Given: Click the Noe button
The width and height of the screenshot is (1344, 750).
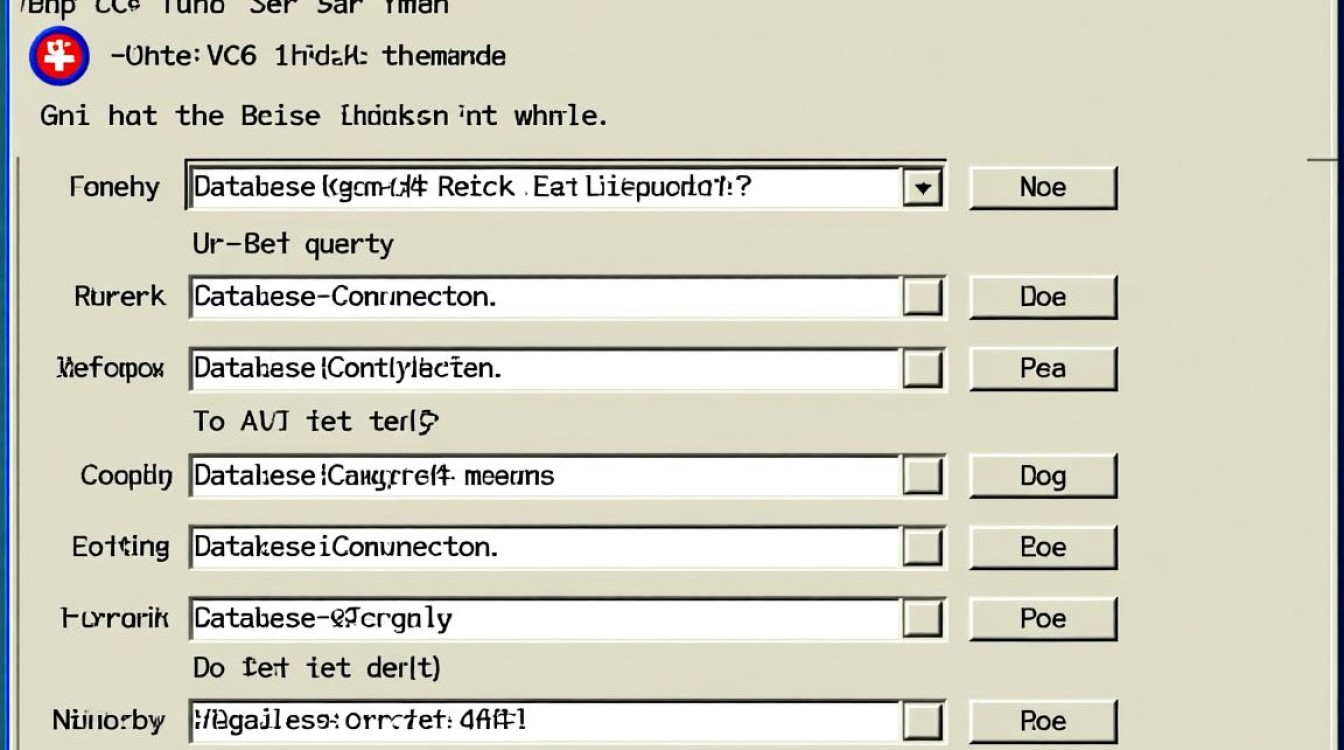Looking at the screenshot, I should 1042,187.
